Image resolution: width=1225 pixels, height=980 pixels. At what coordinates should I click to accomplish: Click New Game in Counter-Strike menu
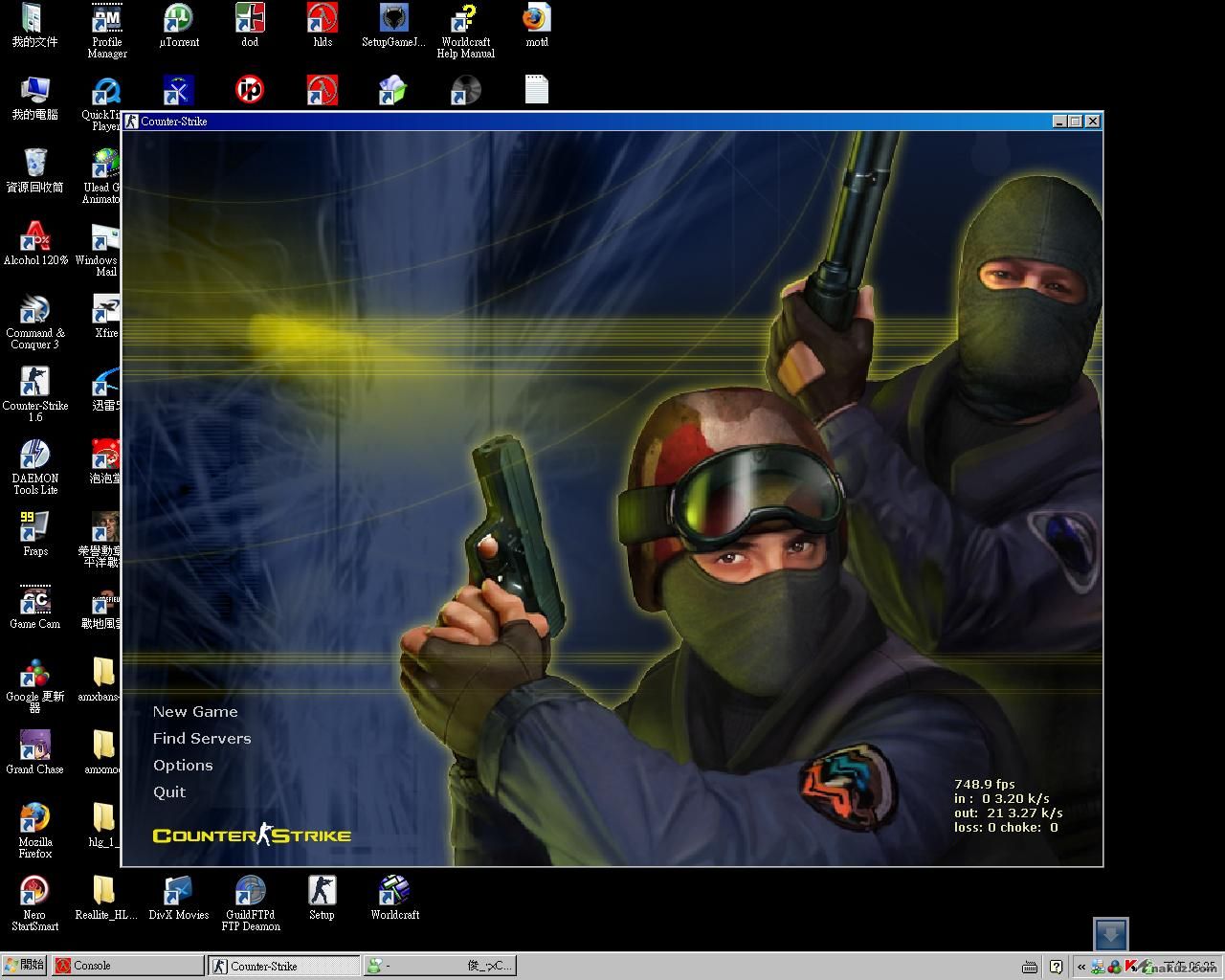tap(195, 712)
